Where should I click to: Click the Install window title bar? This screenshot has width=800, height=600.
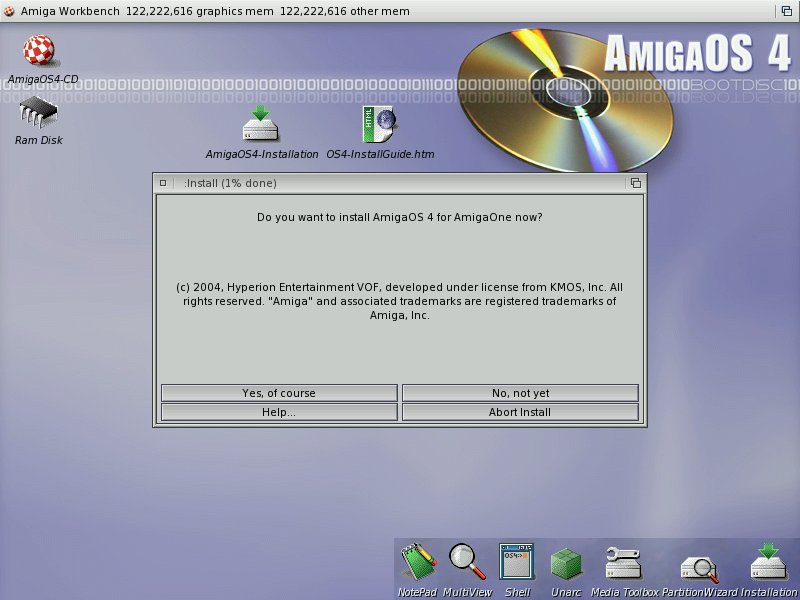pyautogui.click(x=398, y=183)
